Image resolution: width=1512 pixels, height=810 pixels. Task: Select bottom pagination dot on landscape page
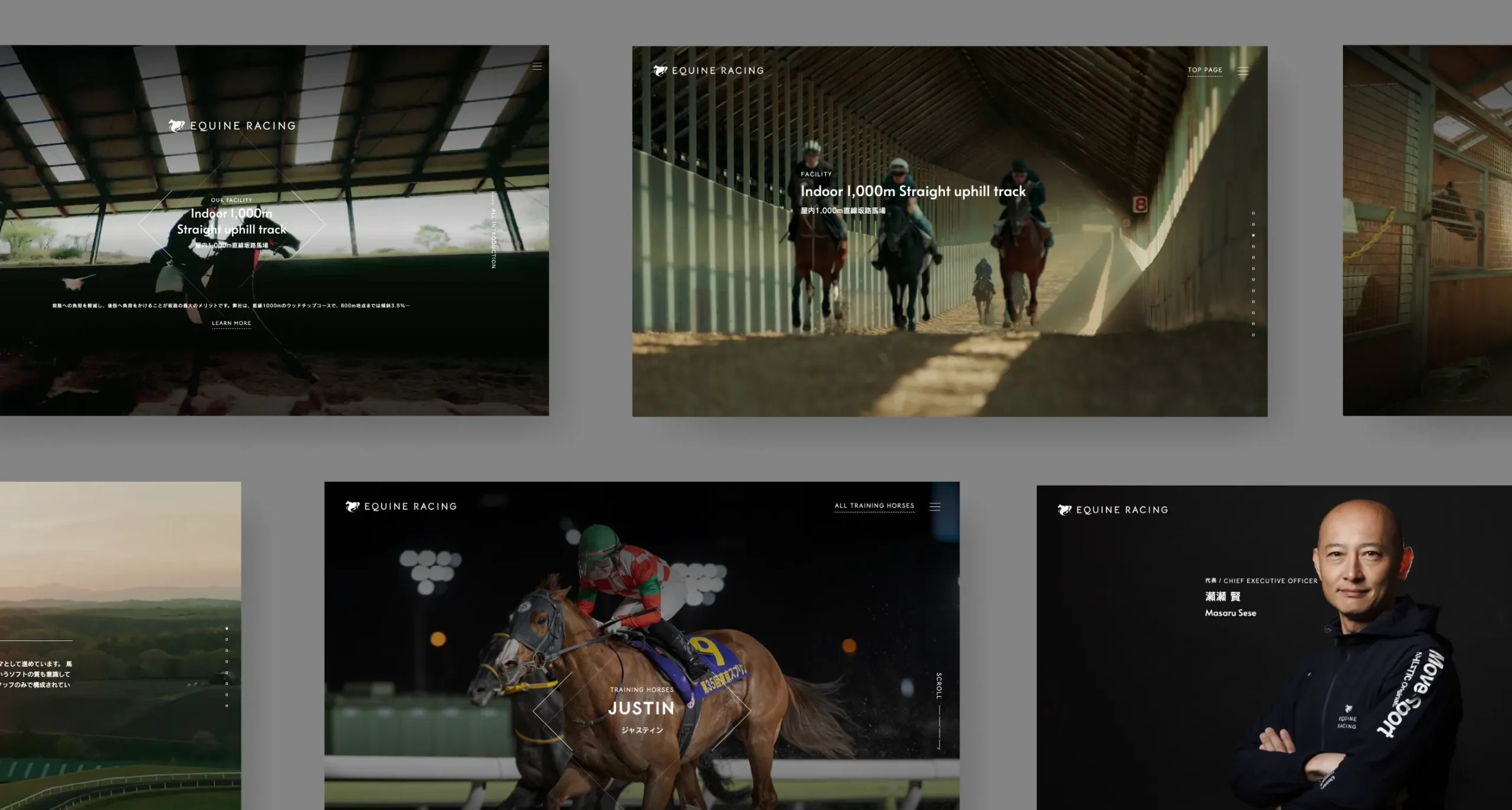[227, 705]
